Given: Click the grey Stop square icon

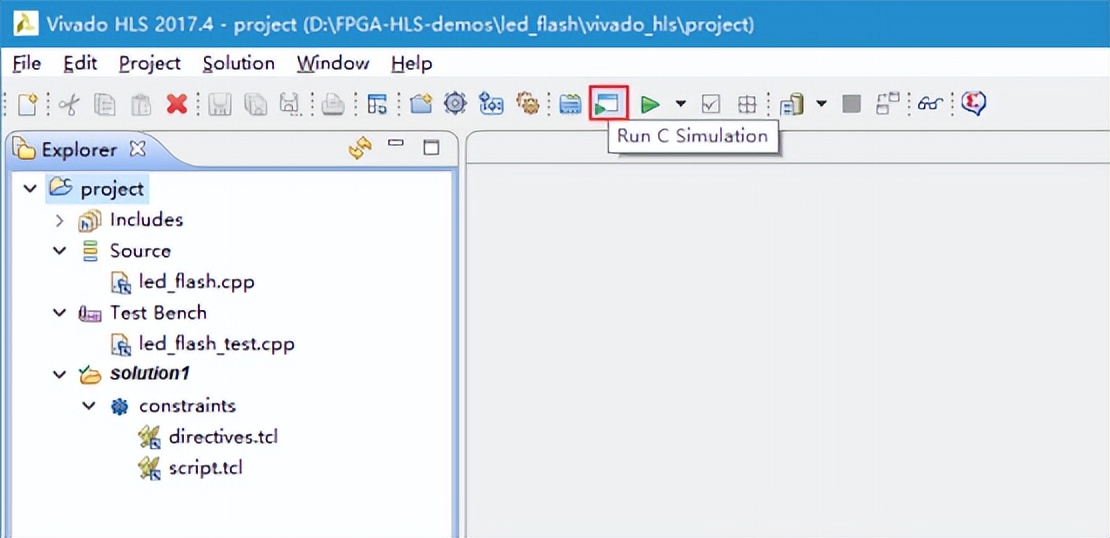Looking at the screenshot, I should 852,105.
